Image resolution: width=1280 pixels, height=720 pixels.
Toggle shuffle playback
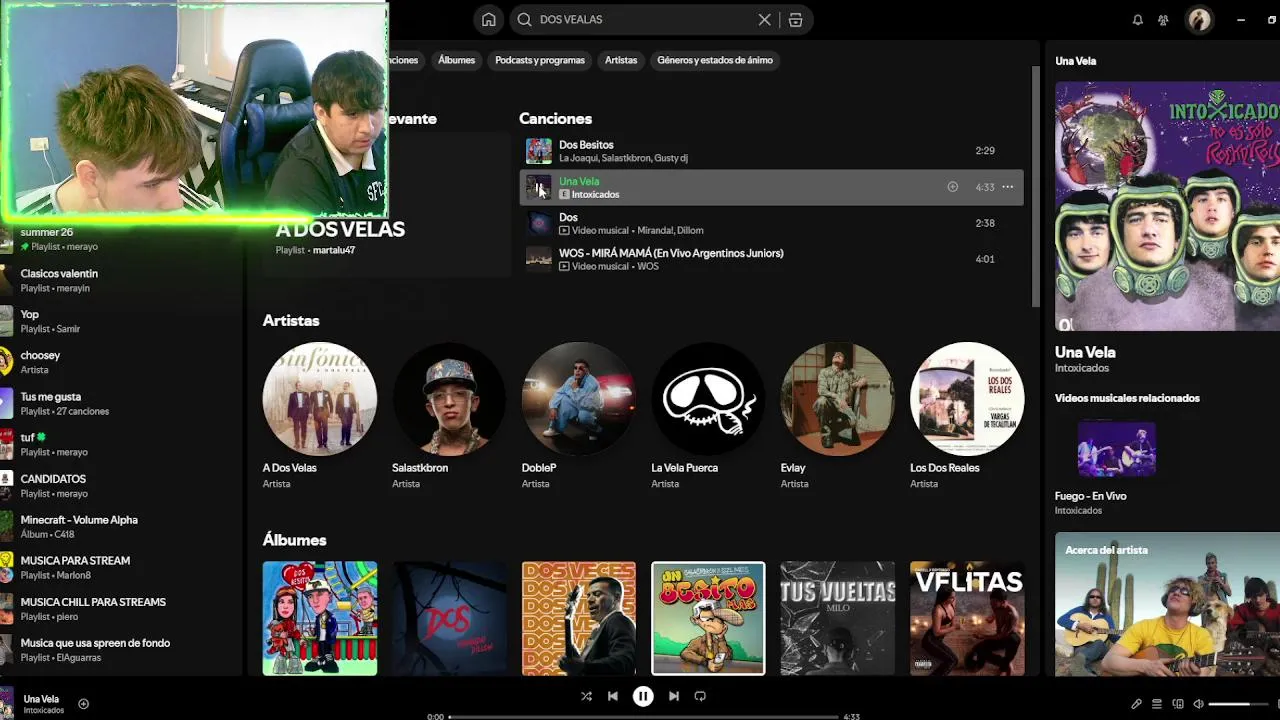[x=586, y=696]
